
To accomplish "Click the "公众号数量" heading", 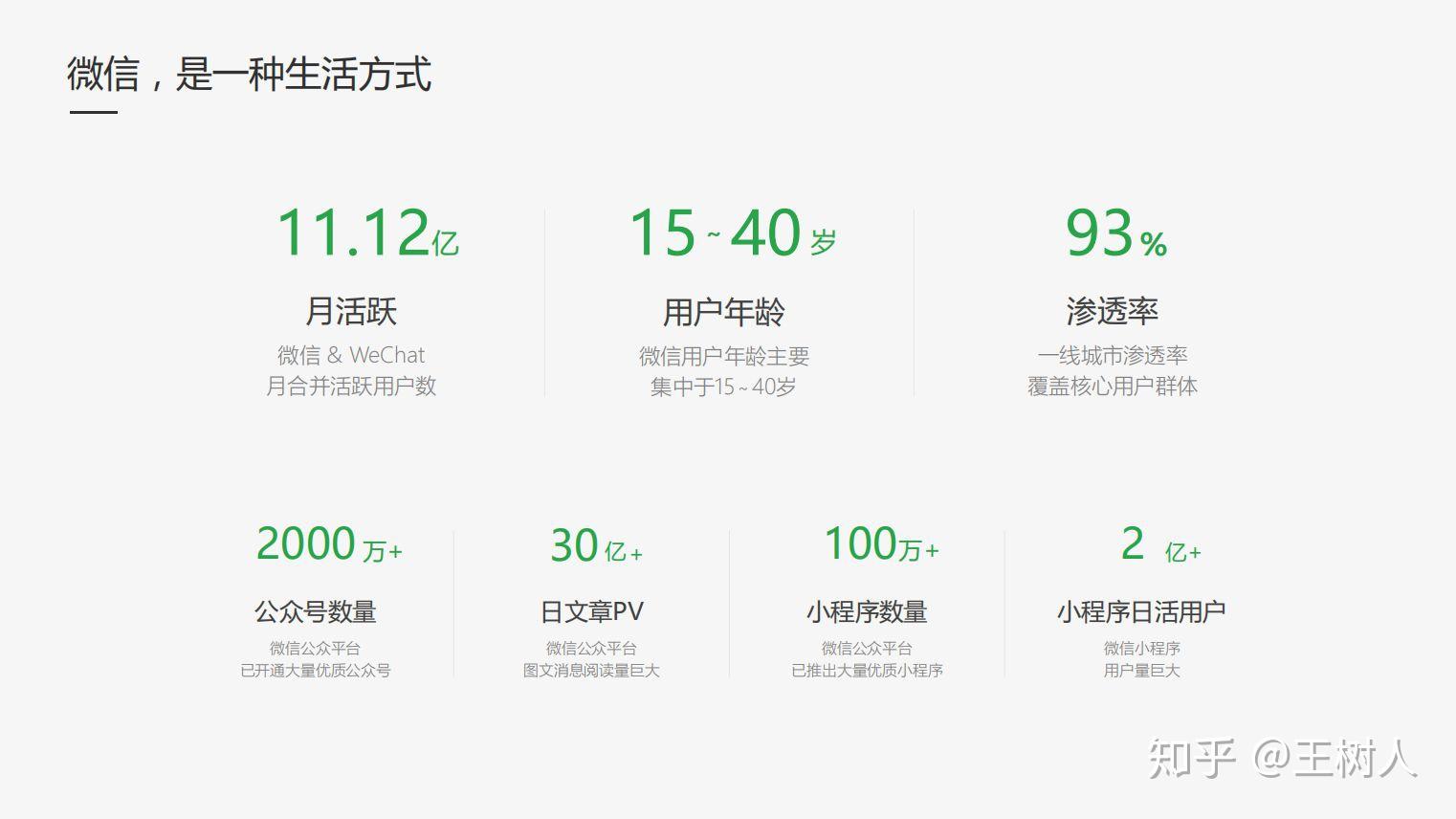I will [316, 611].
